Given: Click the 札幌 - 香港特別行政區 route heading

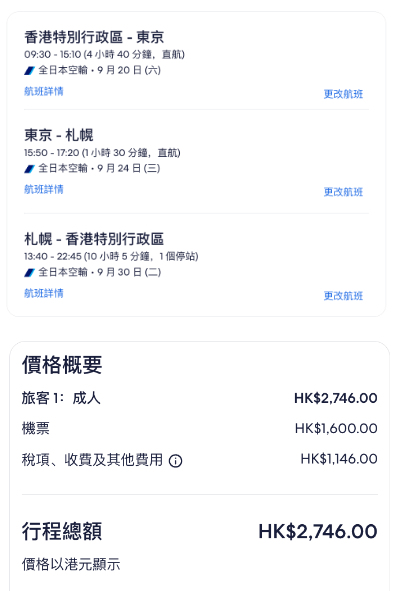Looking at the screenshot, I should [94, 239].
